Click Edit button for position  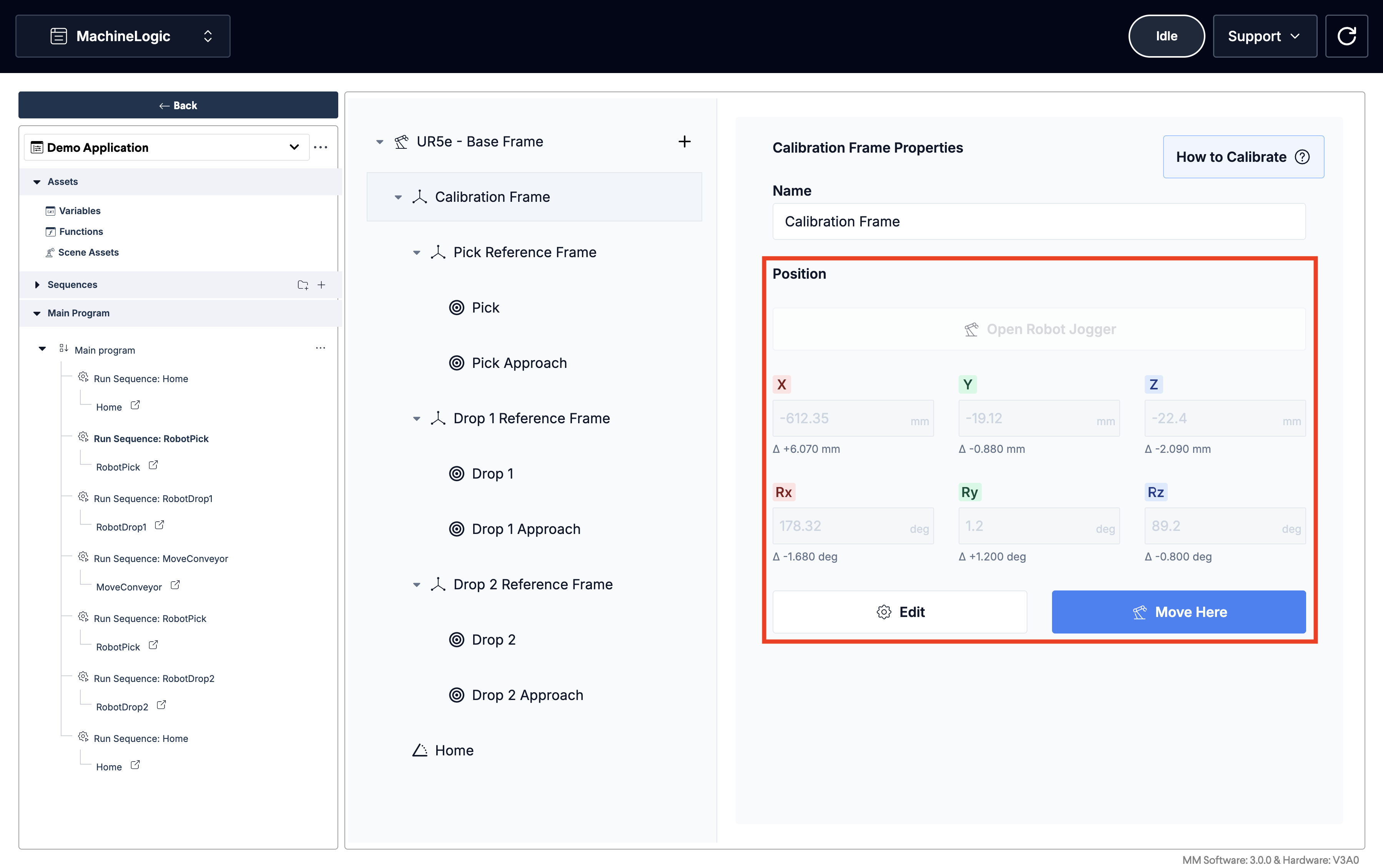pos(899,612)
